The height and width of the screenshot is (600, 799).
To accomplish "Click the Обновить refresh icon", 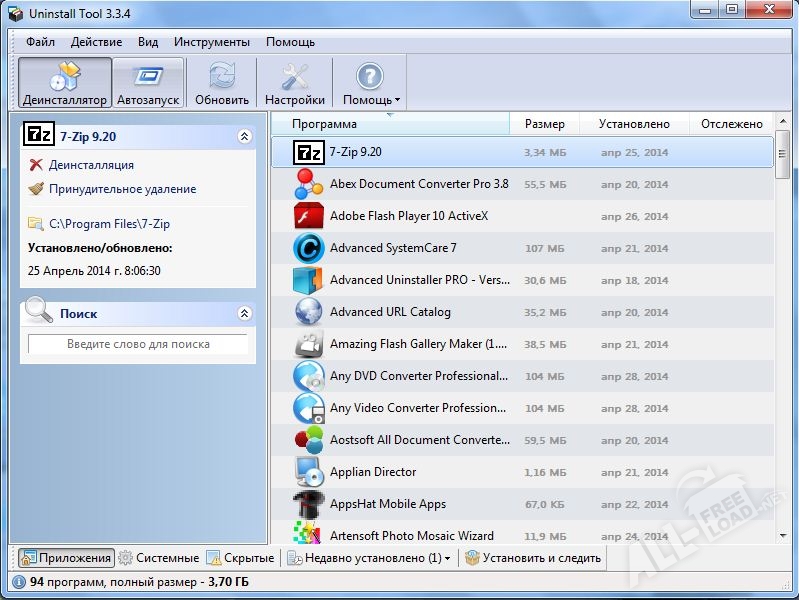I will point(222,77).
